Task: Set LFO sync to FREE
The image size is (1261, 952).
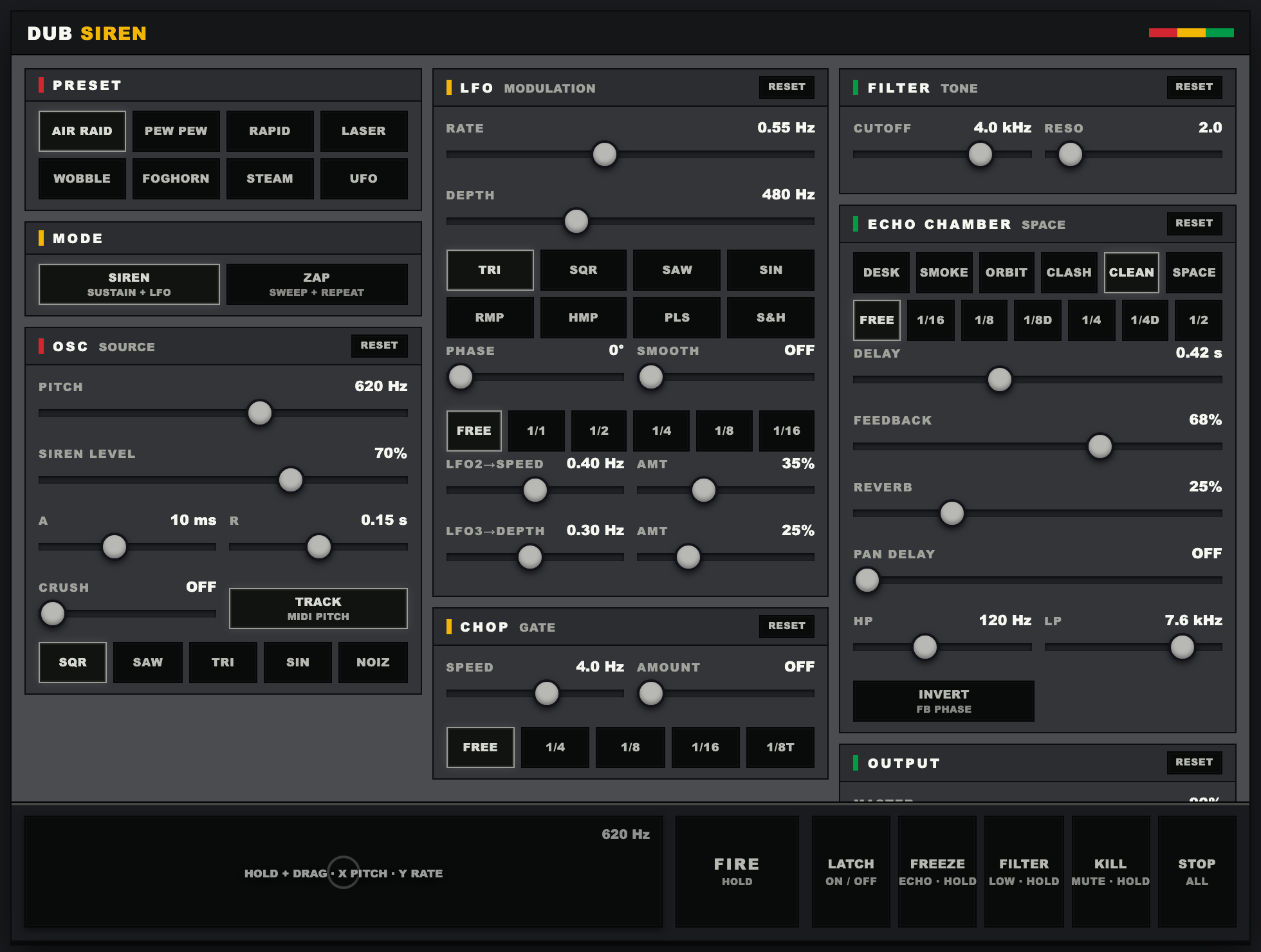Action: 474,431
